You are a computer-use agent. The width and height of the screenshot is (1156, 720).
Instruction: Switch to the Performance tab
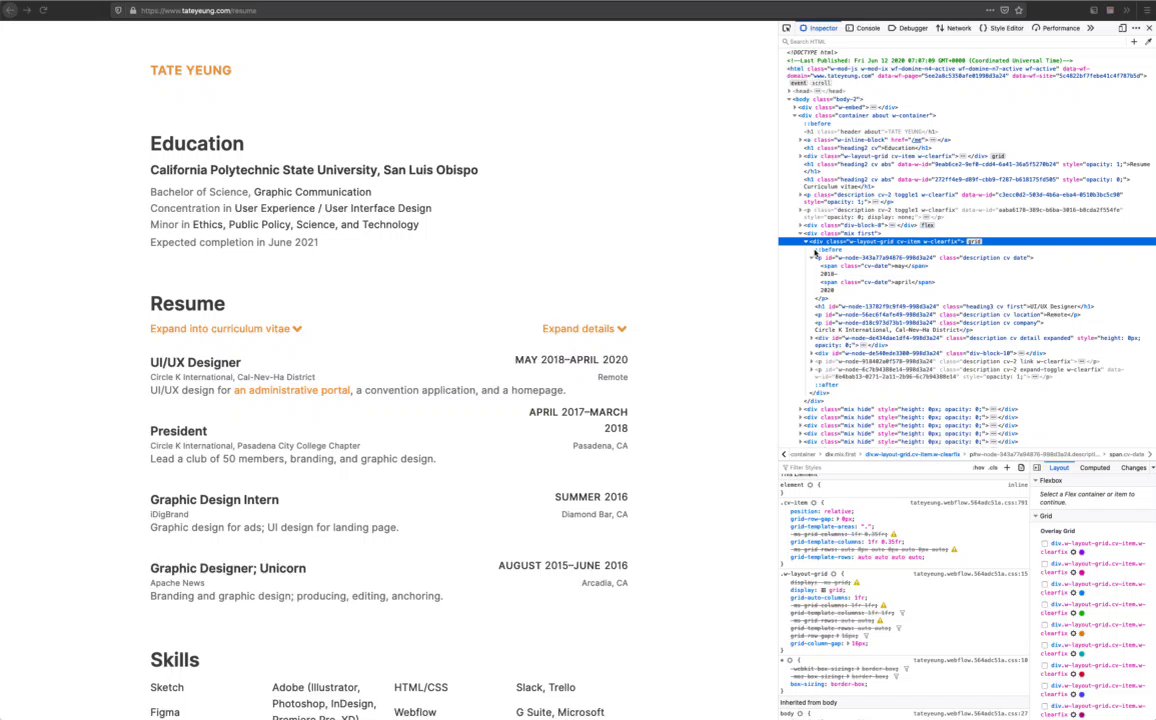tap(1056, 28)
